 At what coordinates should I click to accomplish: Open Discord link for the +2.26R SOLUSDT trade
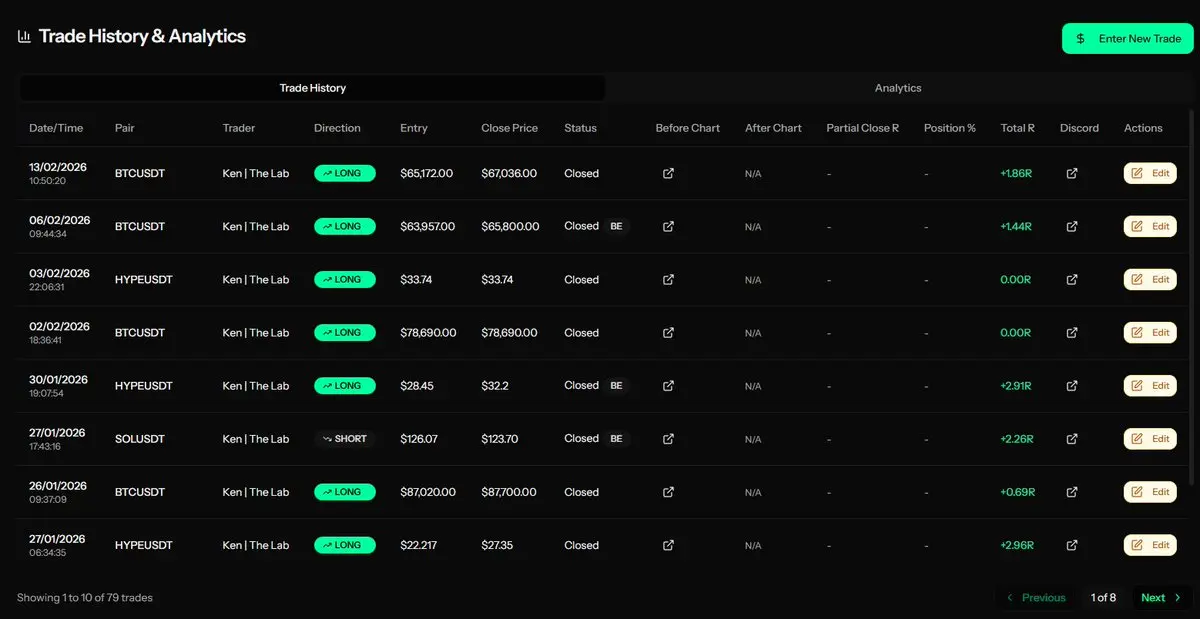click(1072, 439)
